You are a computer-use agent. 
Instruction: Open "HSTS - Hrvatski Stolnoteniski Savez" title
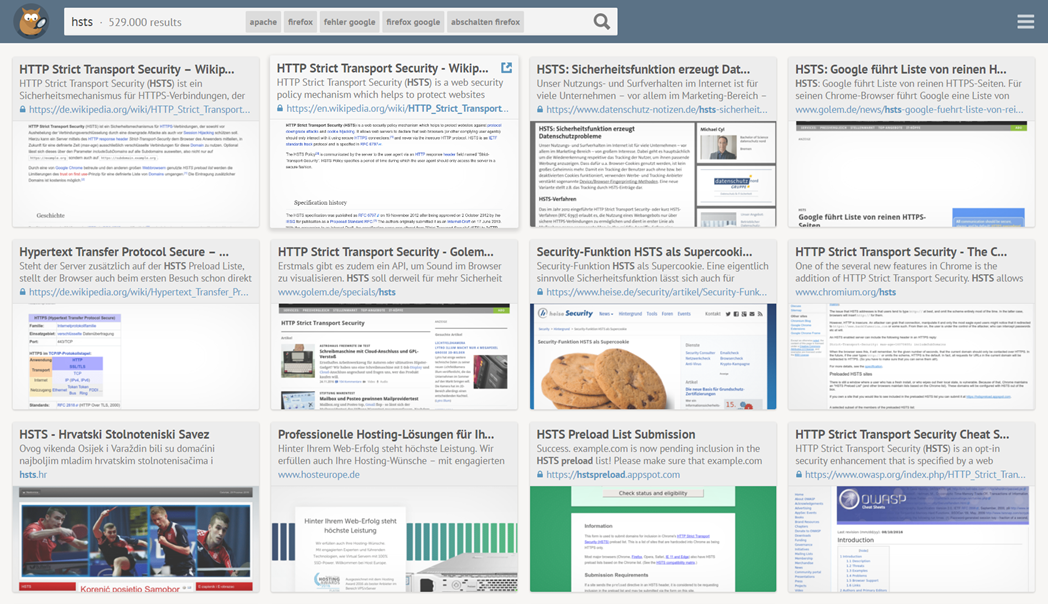tap(114, 434)
